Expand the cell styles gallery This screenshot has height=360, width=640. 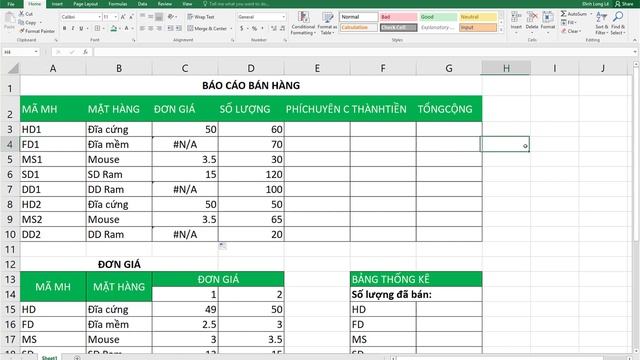coord(501,30)
